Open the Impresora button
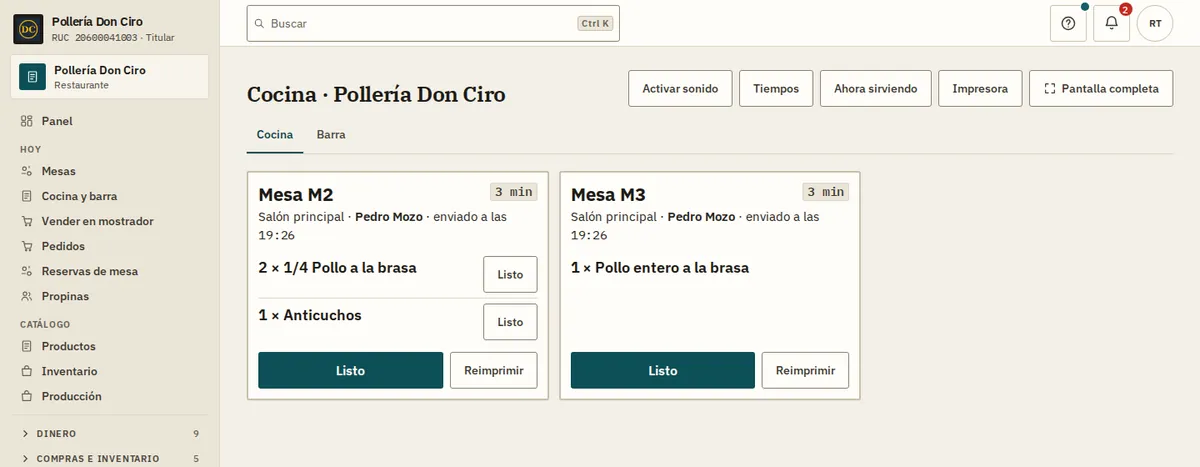The height and width of the screenshot is (467, 1200). pyautogui.click(x=980, y=89)
